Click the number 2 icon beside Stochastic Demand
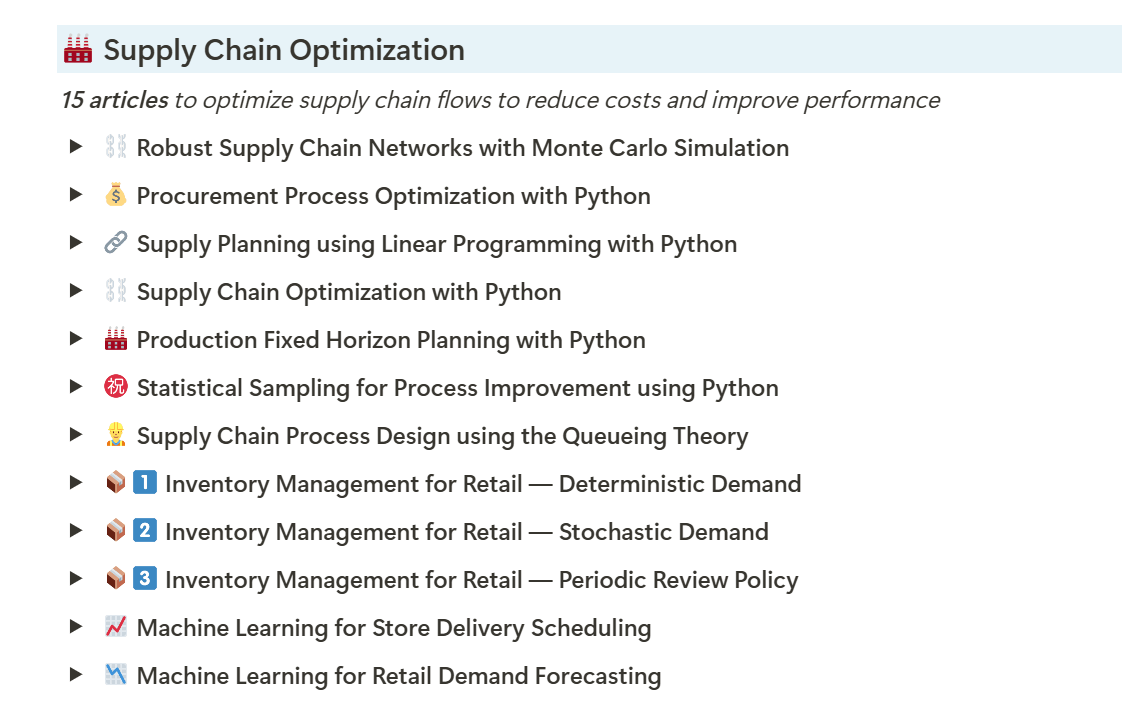Viewport: 1138px width, 706px height. [x=145, y=532]
